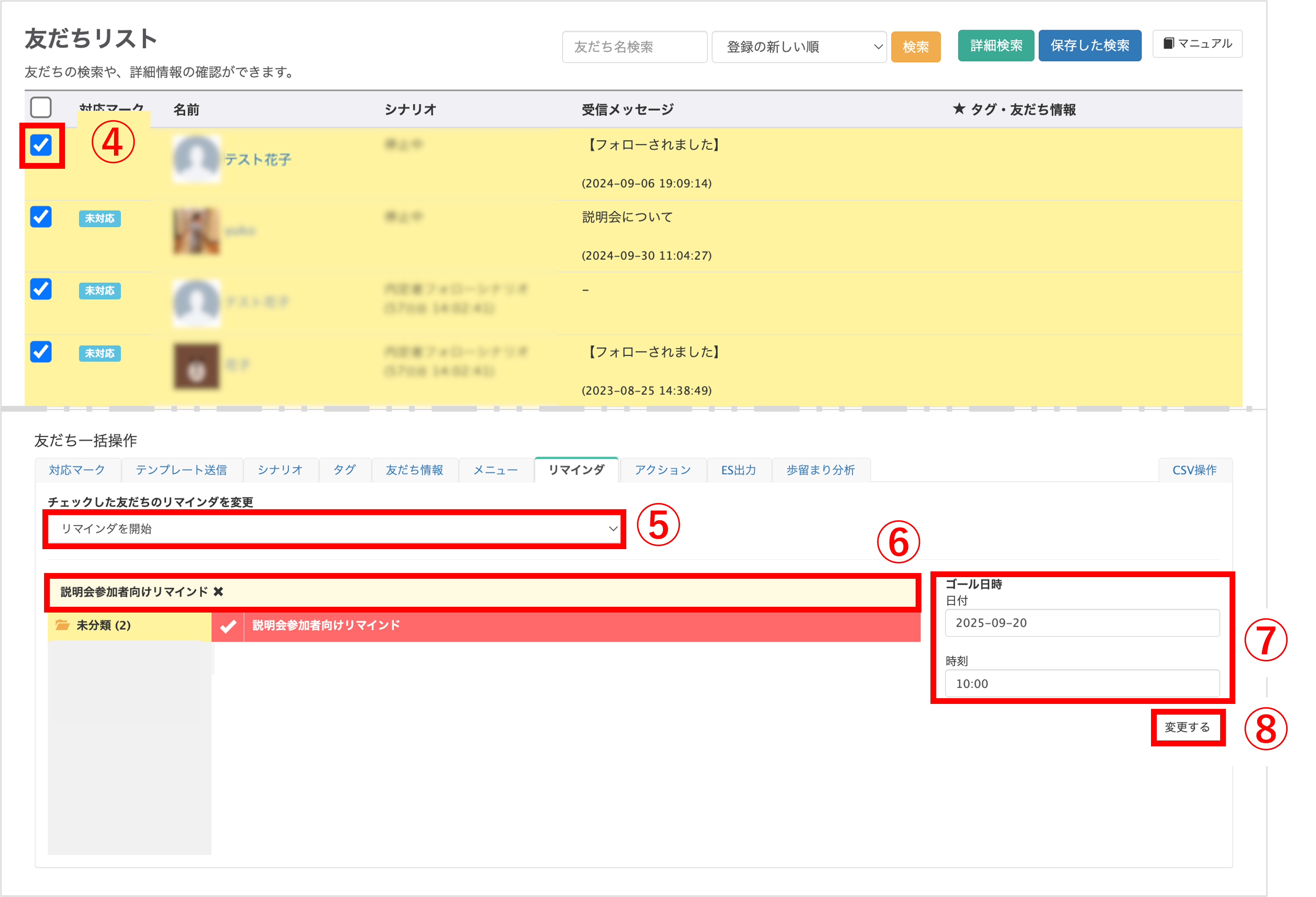Viewport: 1316px width, 897px height.
Task: Remove the selected 説明会参加者向けリマインド with the ✖ icon
Action: click(219, 592)
